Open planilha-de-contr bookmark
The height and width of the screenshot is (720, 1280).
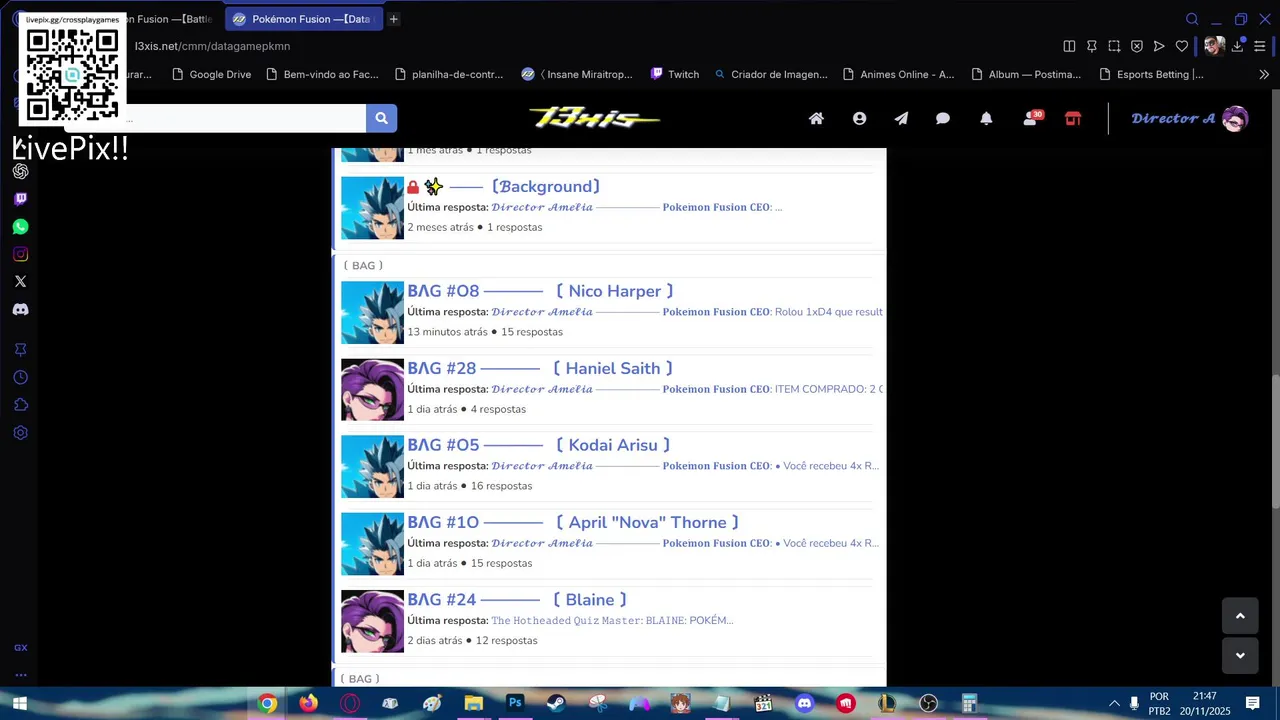point(447,74)
